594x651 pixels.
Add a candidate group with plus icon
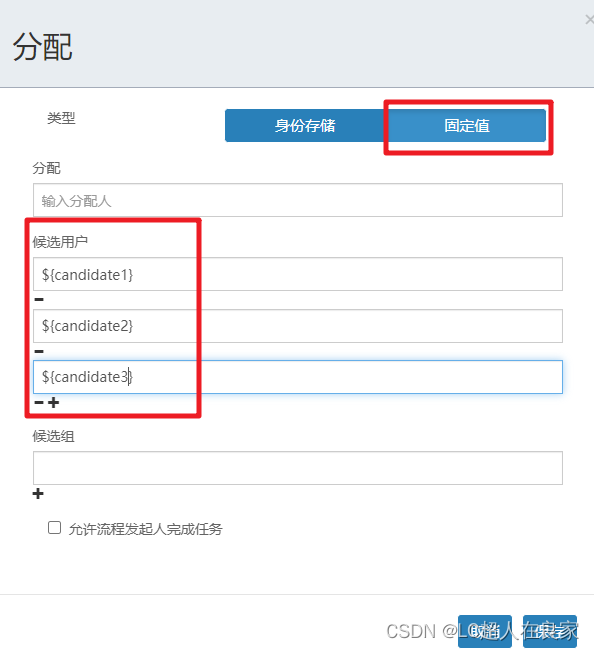(x=38, y=494)
